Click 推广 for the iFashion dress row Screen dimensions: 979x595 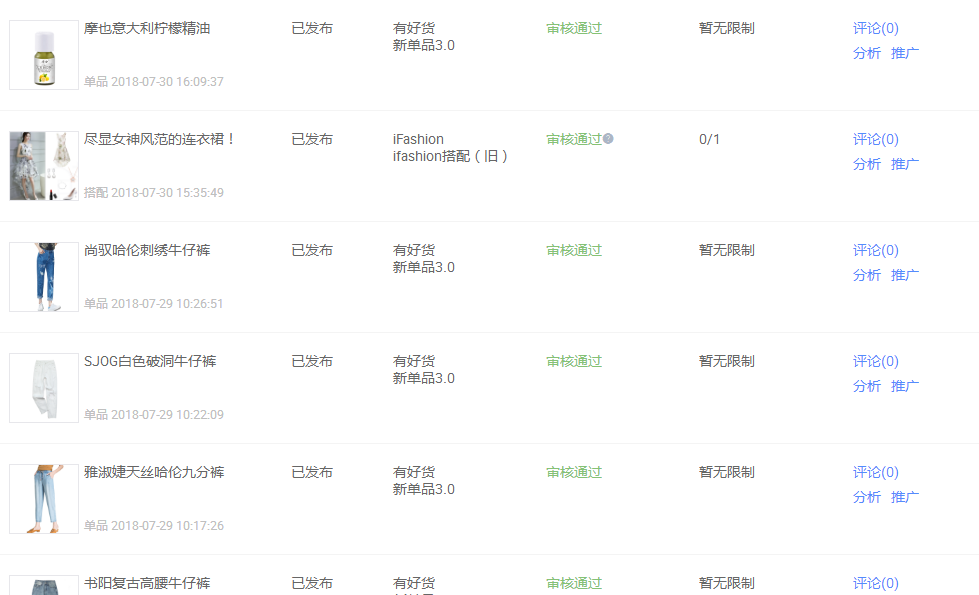pos(905,164)
